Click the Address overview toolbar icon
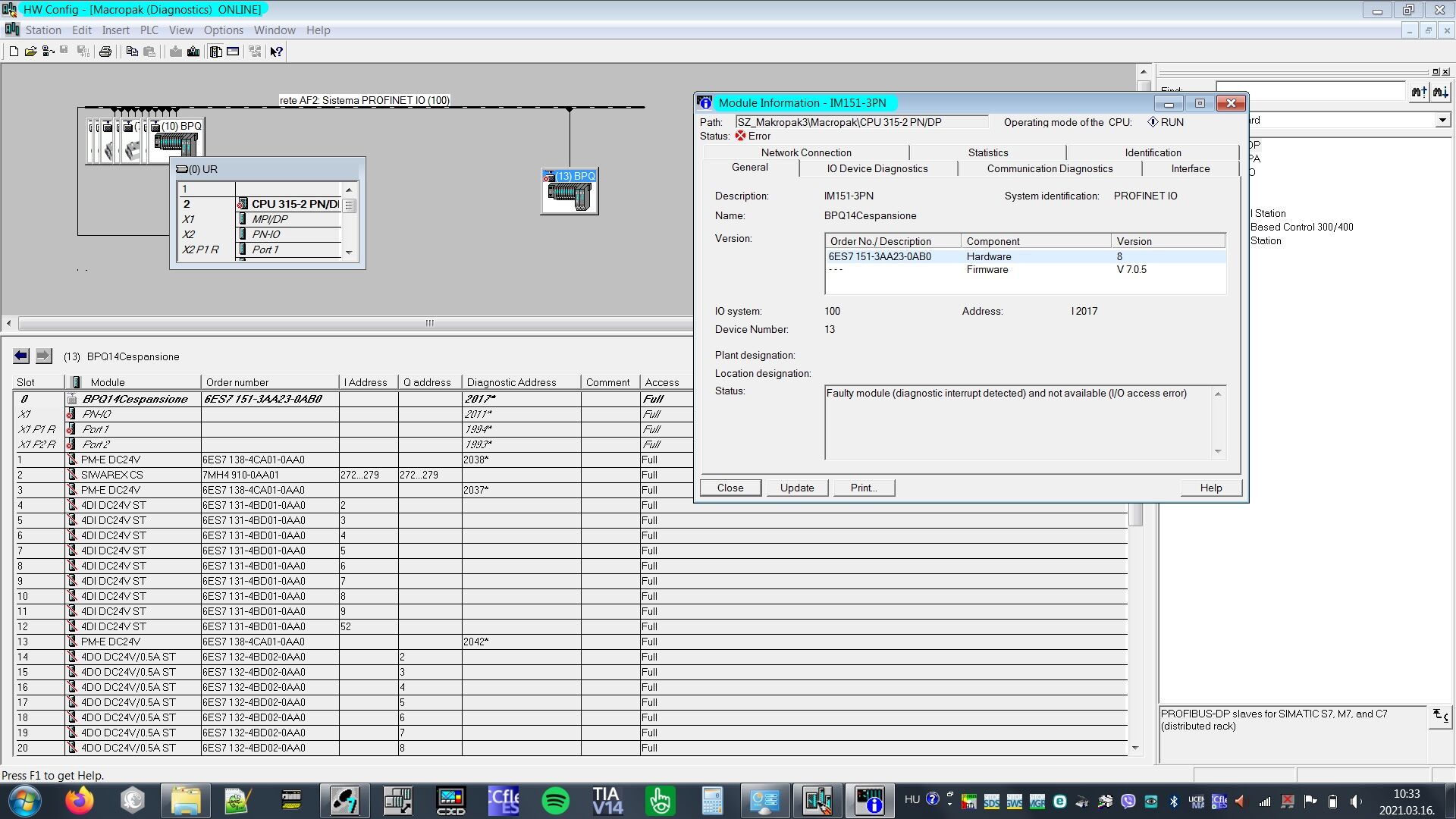1456x819 pixels. pyautogui.click(x=234, y=52)
